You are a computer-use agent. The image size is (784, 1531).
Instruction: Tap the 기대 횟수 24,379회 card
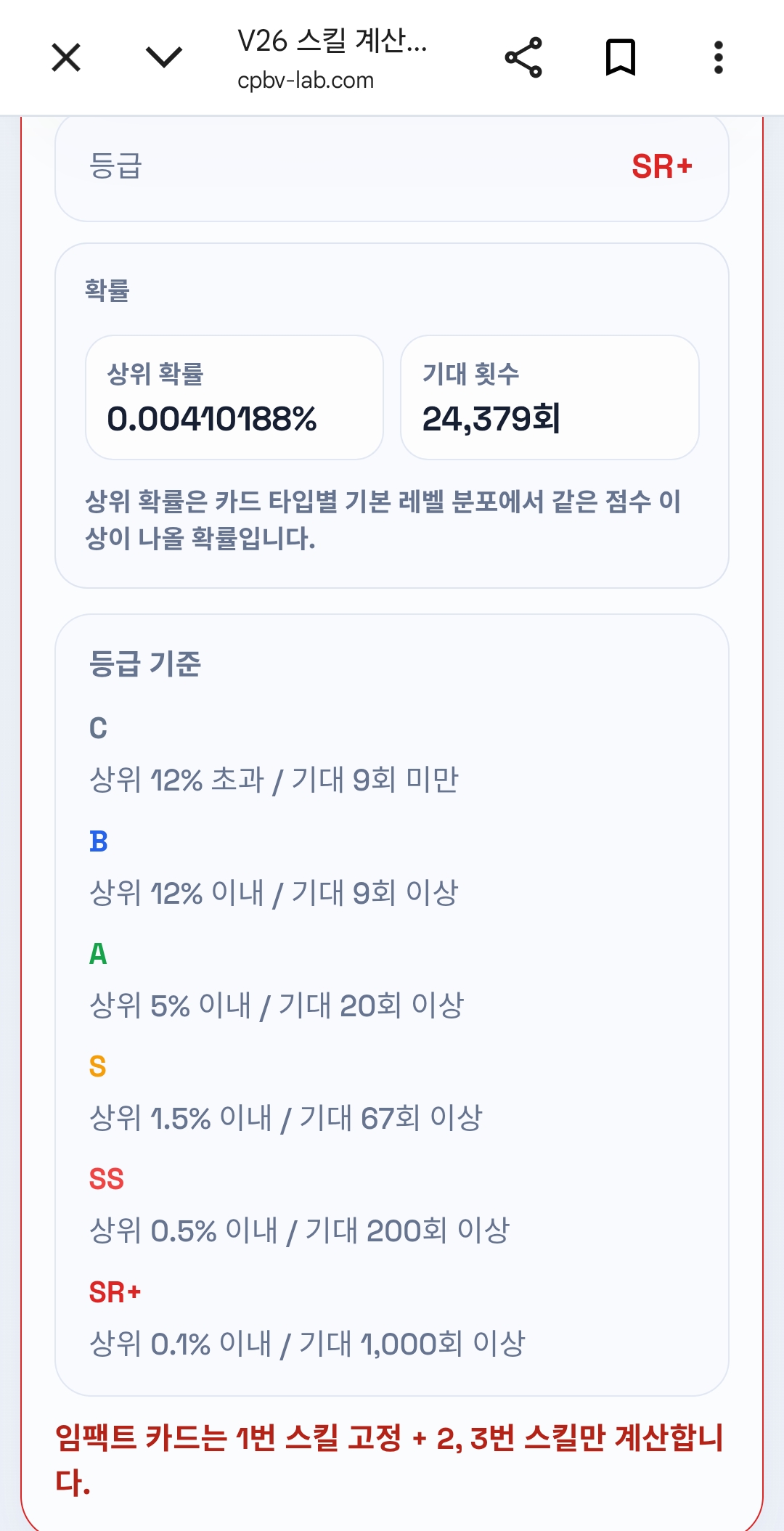coord(550,397)
